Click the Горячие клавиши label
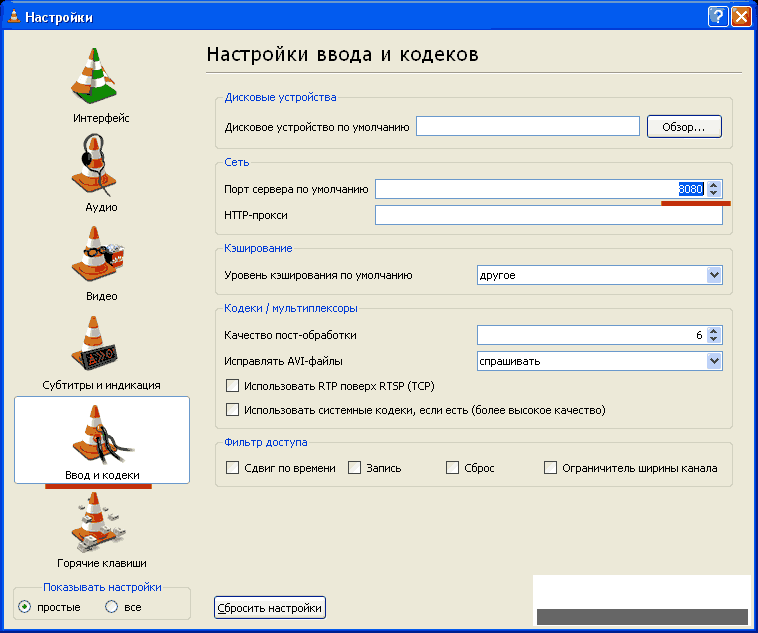The height and width of the screenshot is (633, 758). click(102, 563)
